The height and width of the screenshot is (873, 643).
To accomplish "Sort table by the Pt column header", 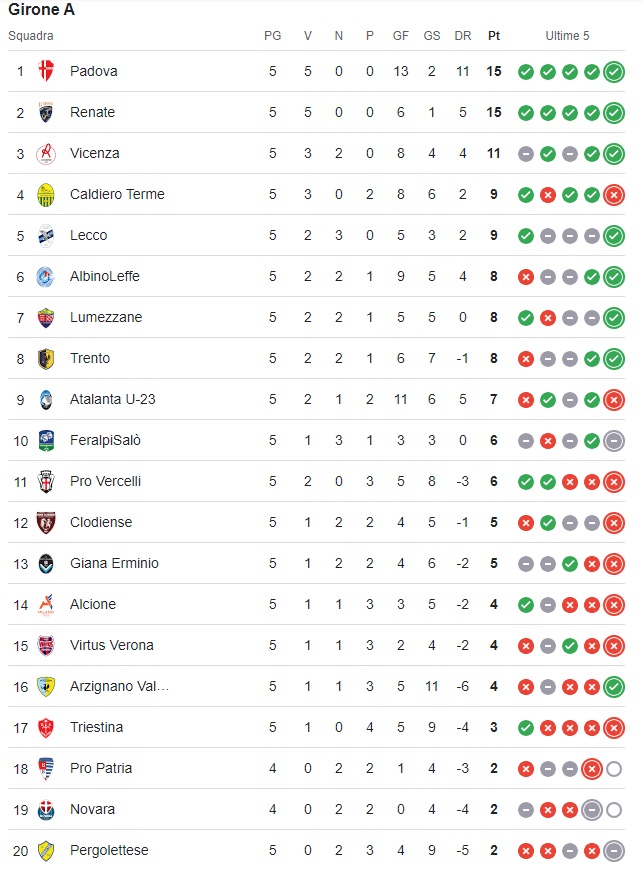I will pos(494,36).
